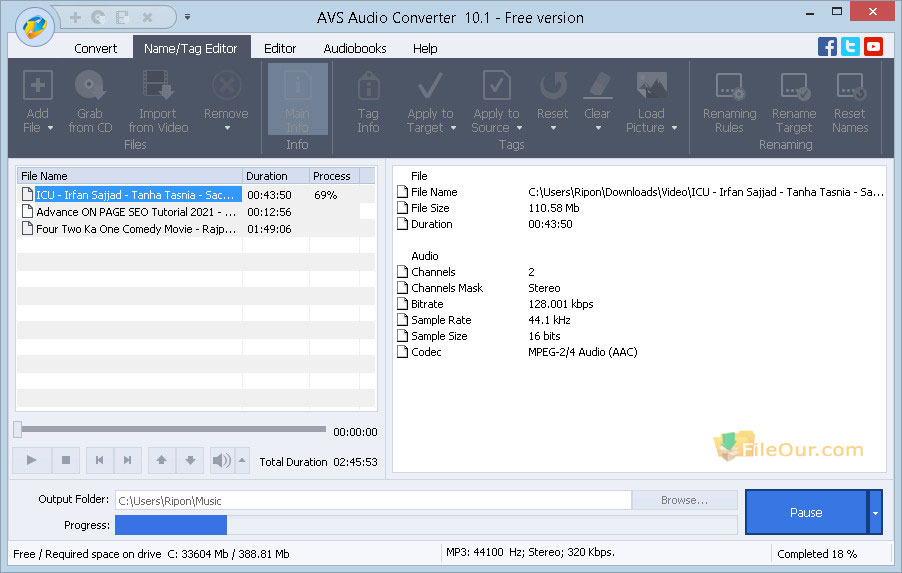This screenshot has height=573, width=902.
Task: Expand the Load Picture dropdown arrow
Action: [674, 128]
